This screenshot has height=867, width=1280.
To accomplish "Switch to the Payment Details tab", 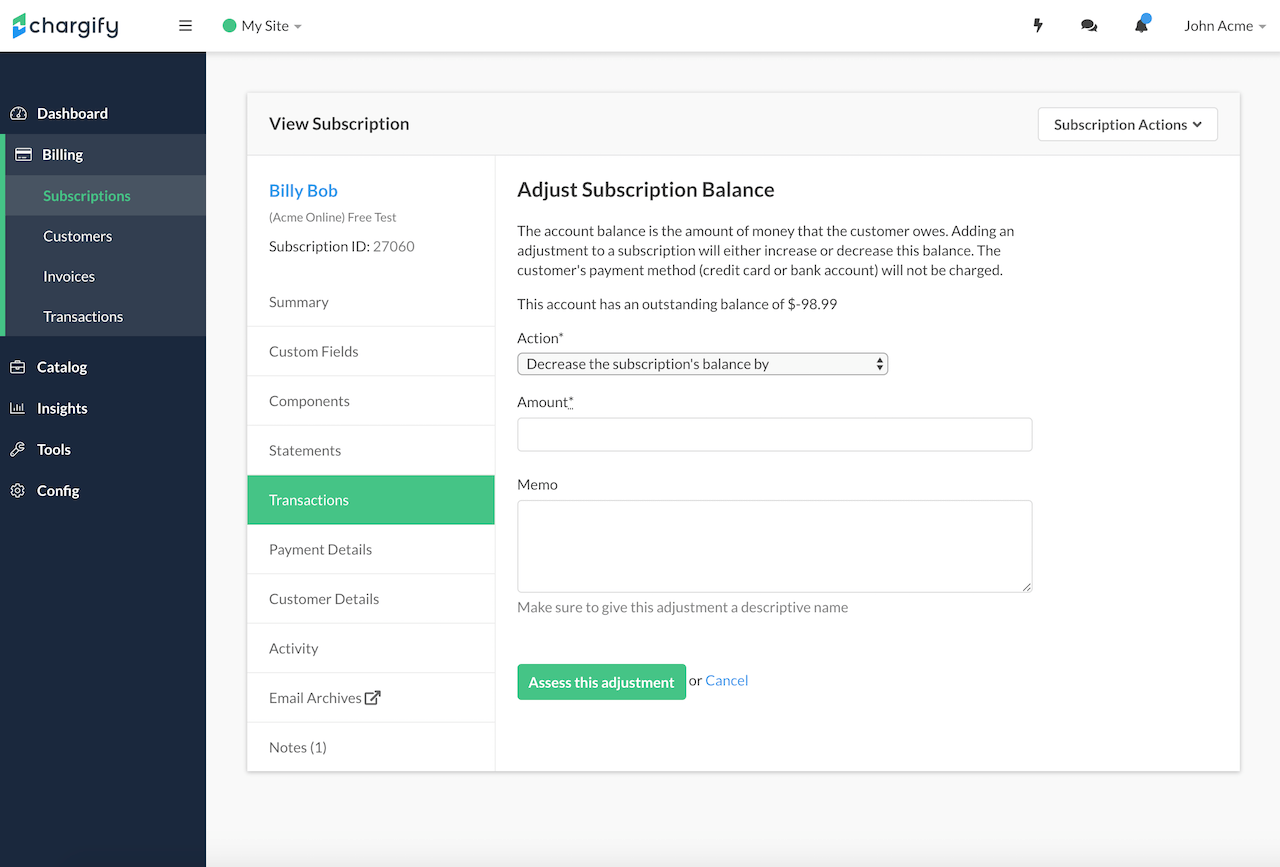I will point(320,549).
